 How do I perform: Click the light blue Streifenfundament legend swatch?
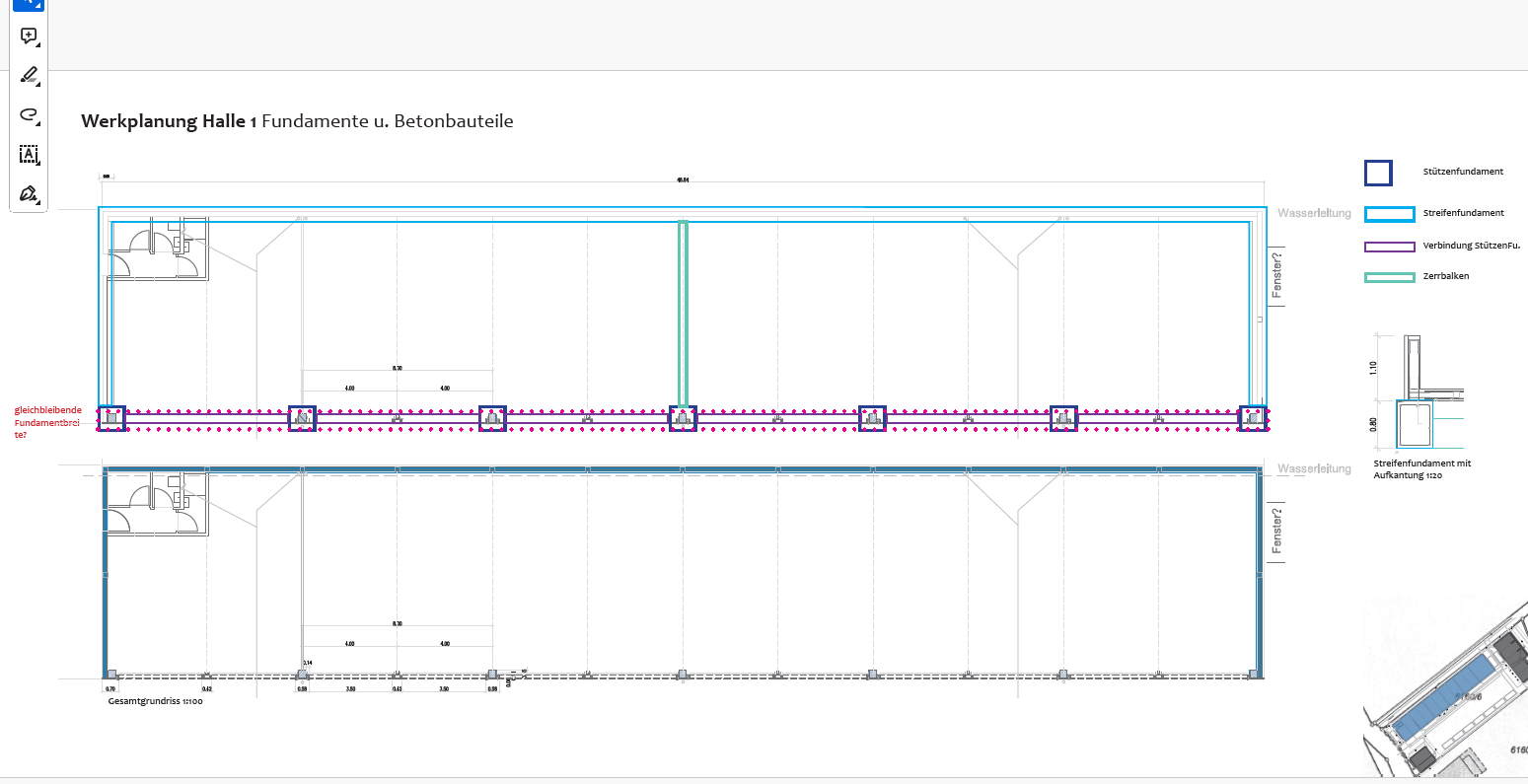point(1389,214)
